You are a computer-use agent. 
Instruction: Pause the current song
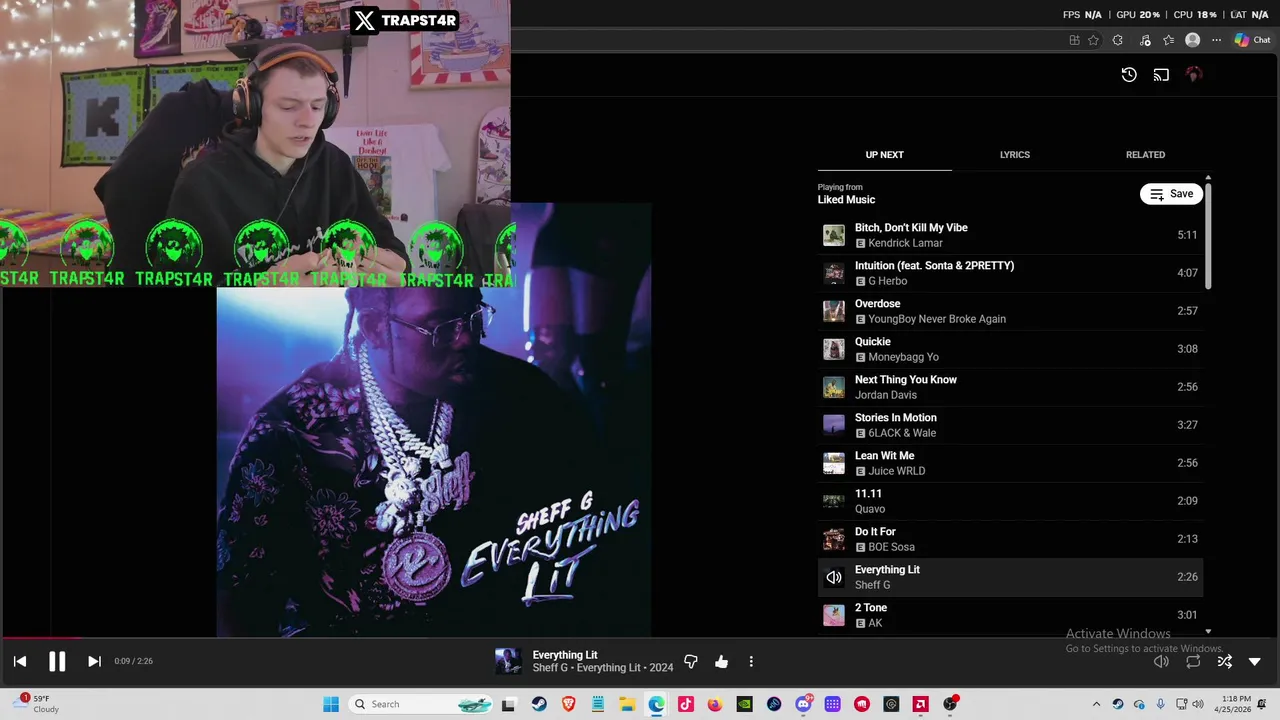pos(57,661)
